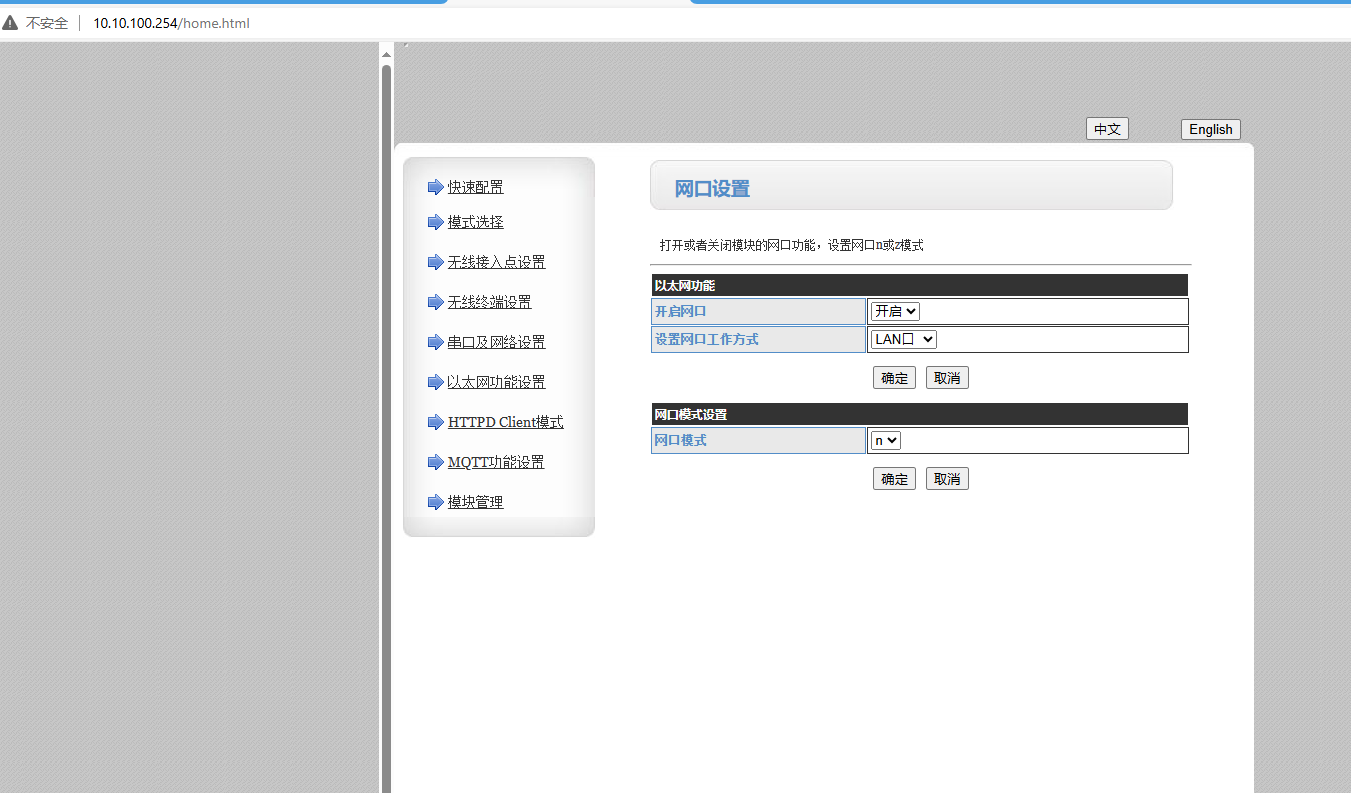The image size is (1351, 793).
Task: Click the arrow icon beside MQTT功能设置
Action: coord(435,462)
